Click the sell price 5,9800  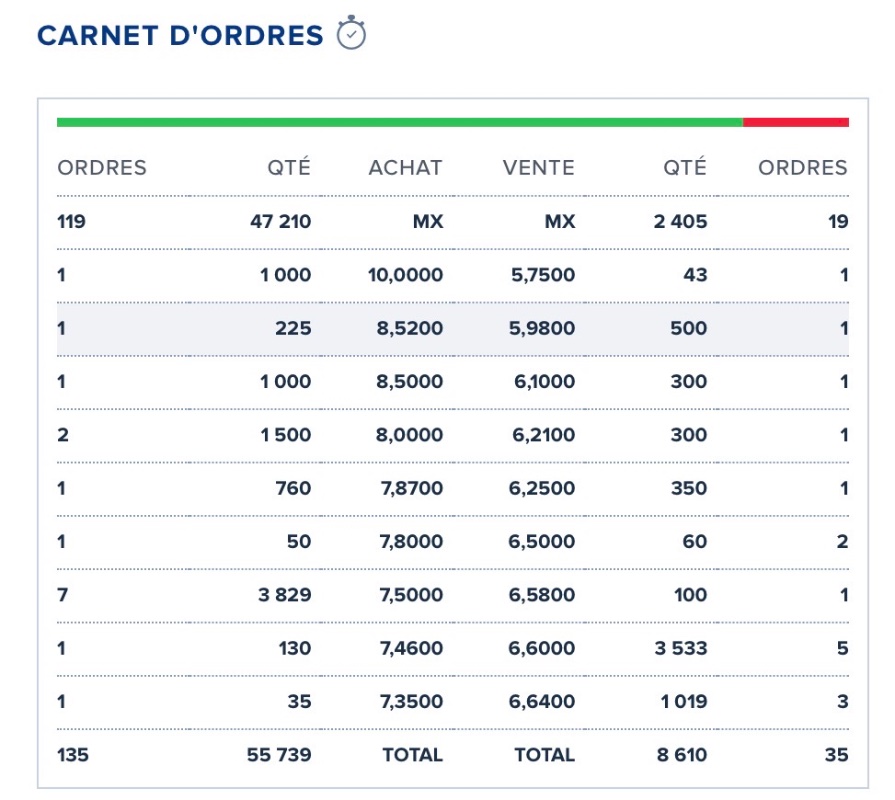point(543,328)
